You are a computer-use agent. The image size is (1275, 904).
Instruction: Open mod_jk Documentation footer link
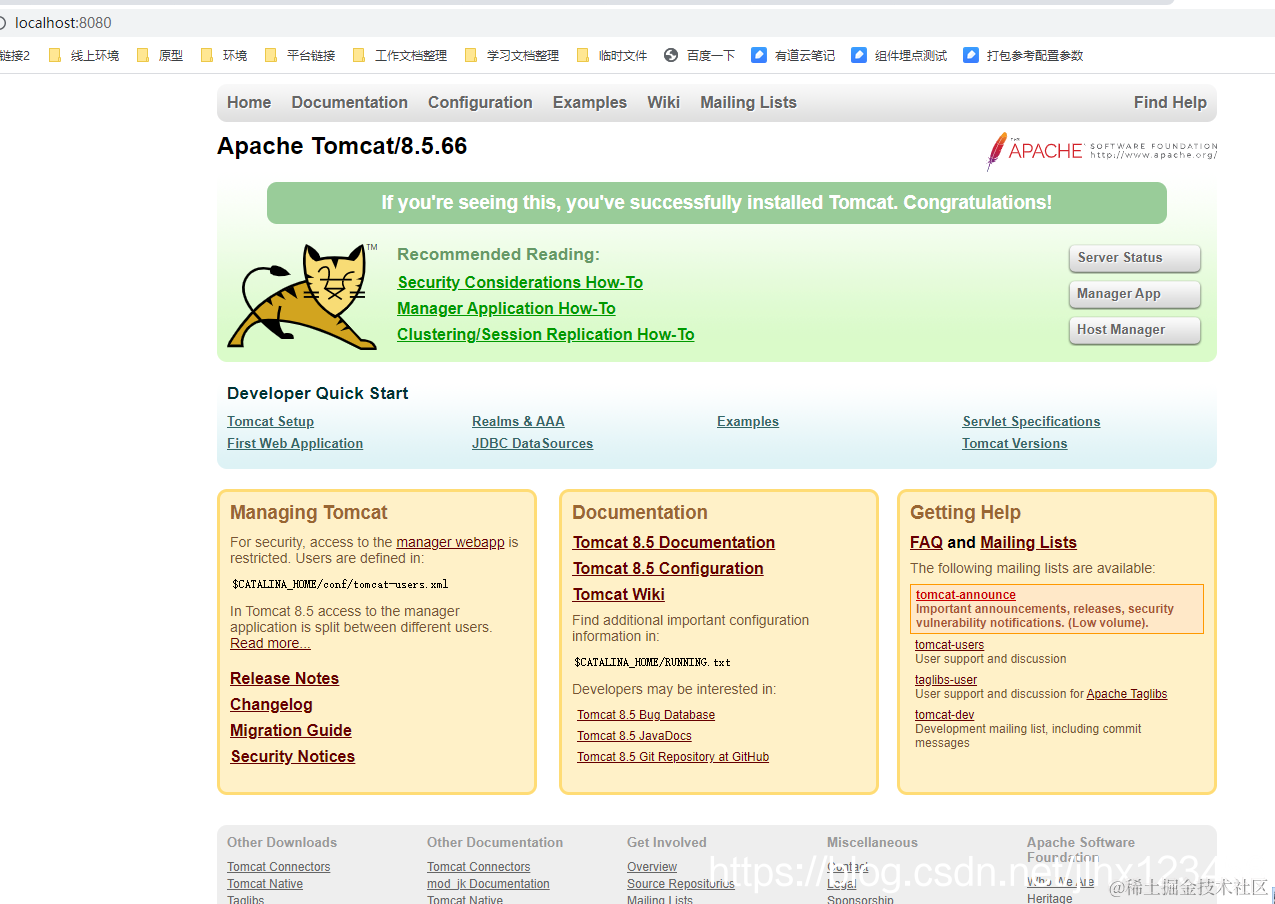[488, 884]
